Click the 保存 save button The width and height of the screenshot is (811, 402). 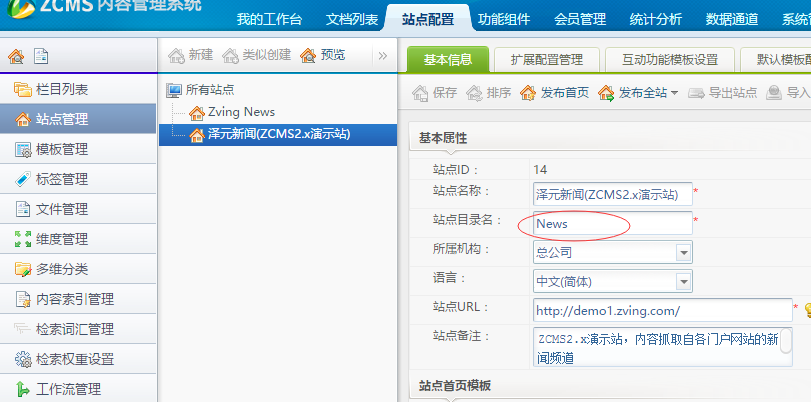(x=435, y=93)
